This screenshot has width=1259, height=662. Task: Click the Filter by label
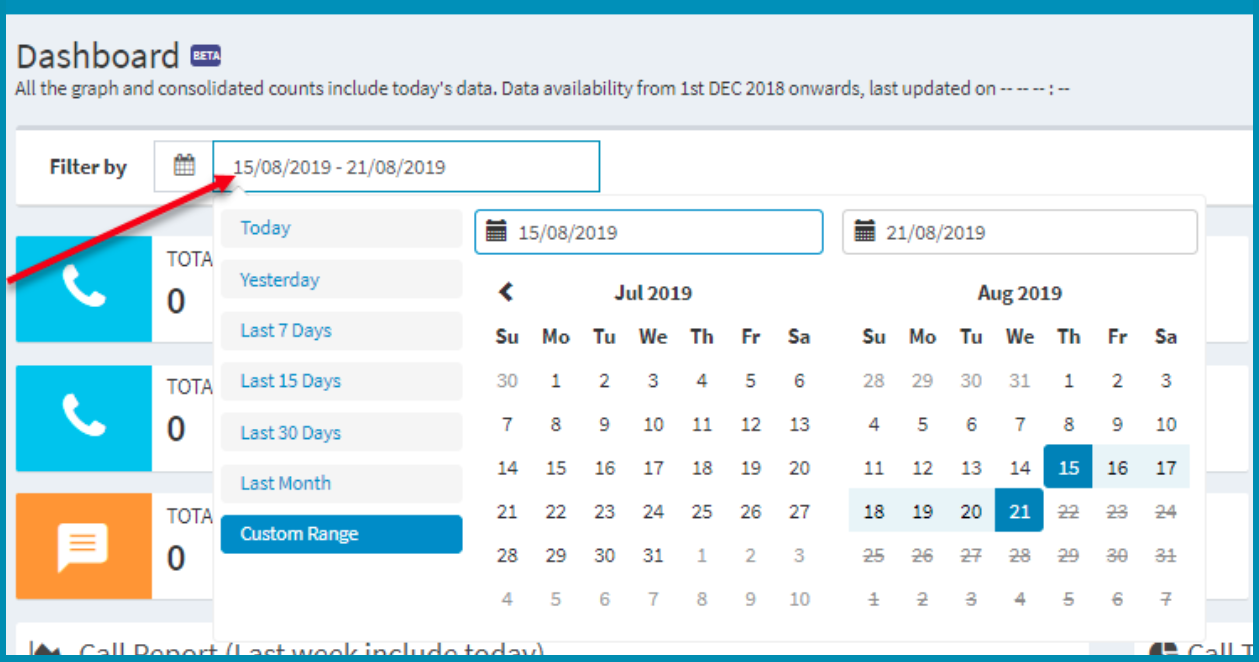tap(88, 167)
